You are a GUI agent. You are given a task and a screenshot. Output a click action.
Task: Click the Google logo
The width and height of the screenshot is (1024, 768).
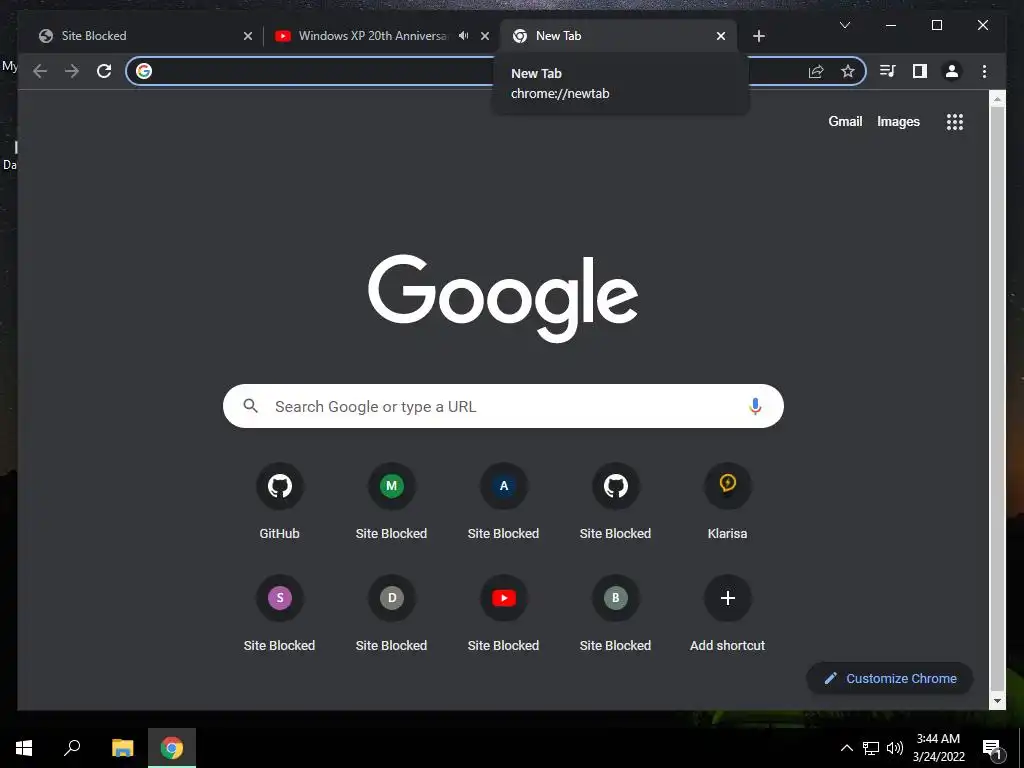pyautogui.click(x=503, y=297)
